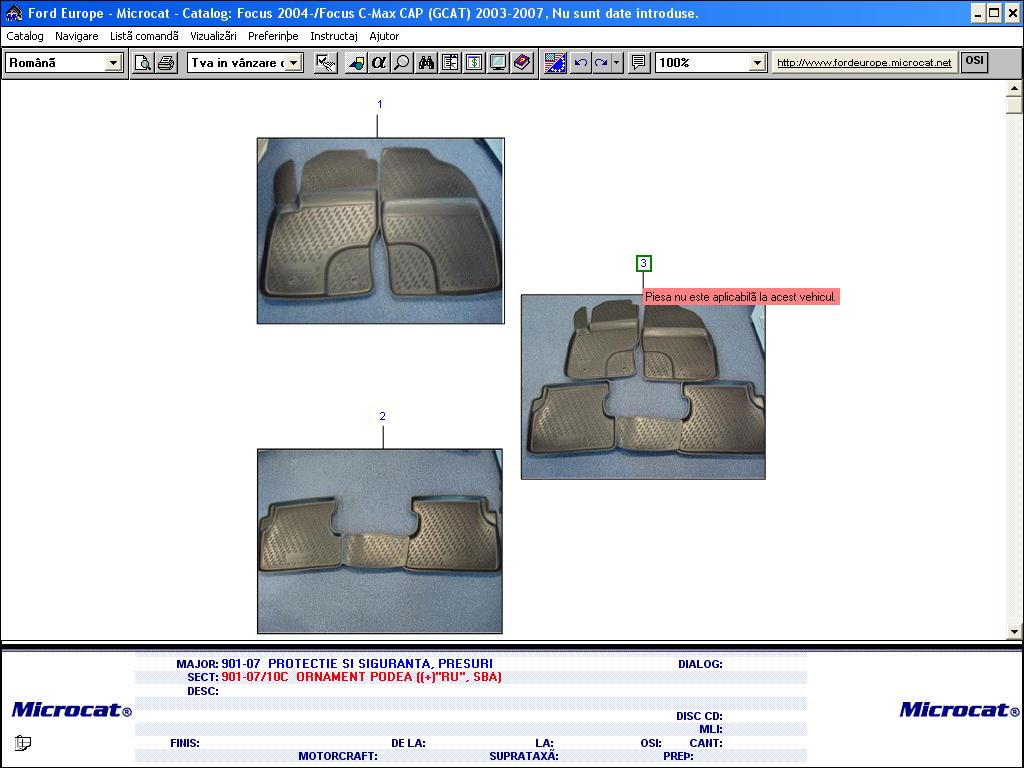This screenshot has width=1024, height=768.
Task: Click the checklist hand icon in toolbar
Action: tap(325, 63)
